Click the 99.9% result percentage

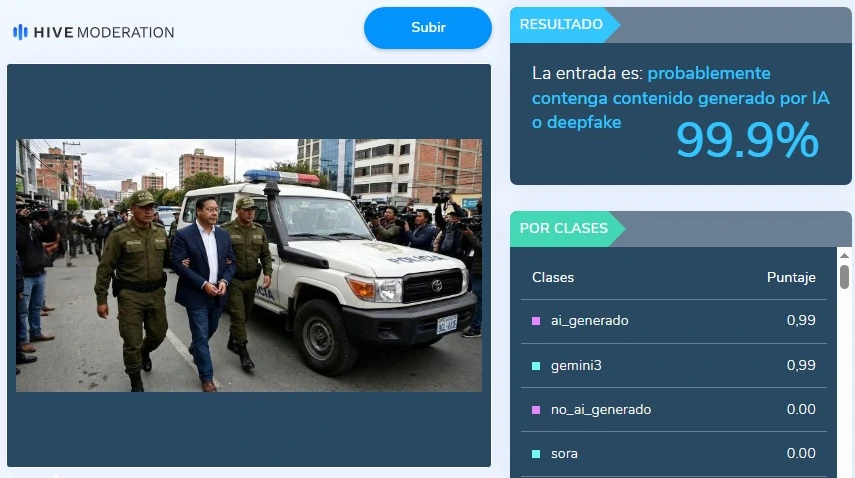point(748,141)
